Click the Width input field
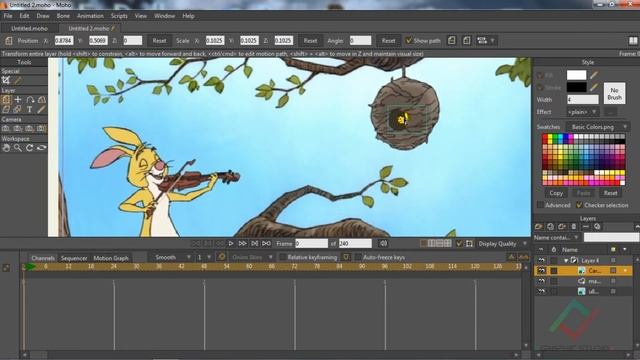This screenshot has width=640, height=360. pyautogui.click(x=582, y=100)
